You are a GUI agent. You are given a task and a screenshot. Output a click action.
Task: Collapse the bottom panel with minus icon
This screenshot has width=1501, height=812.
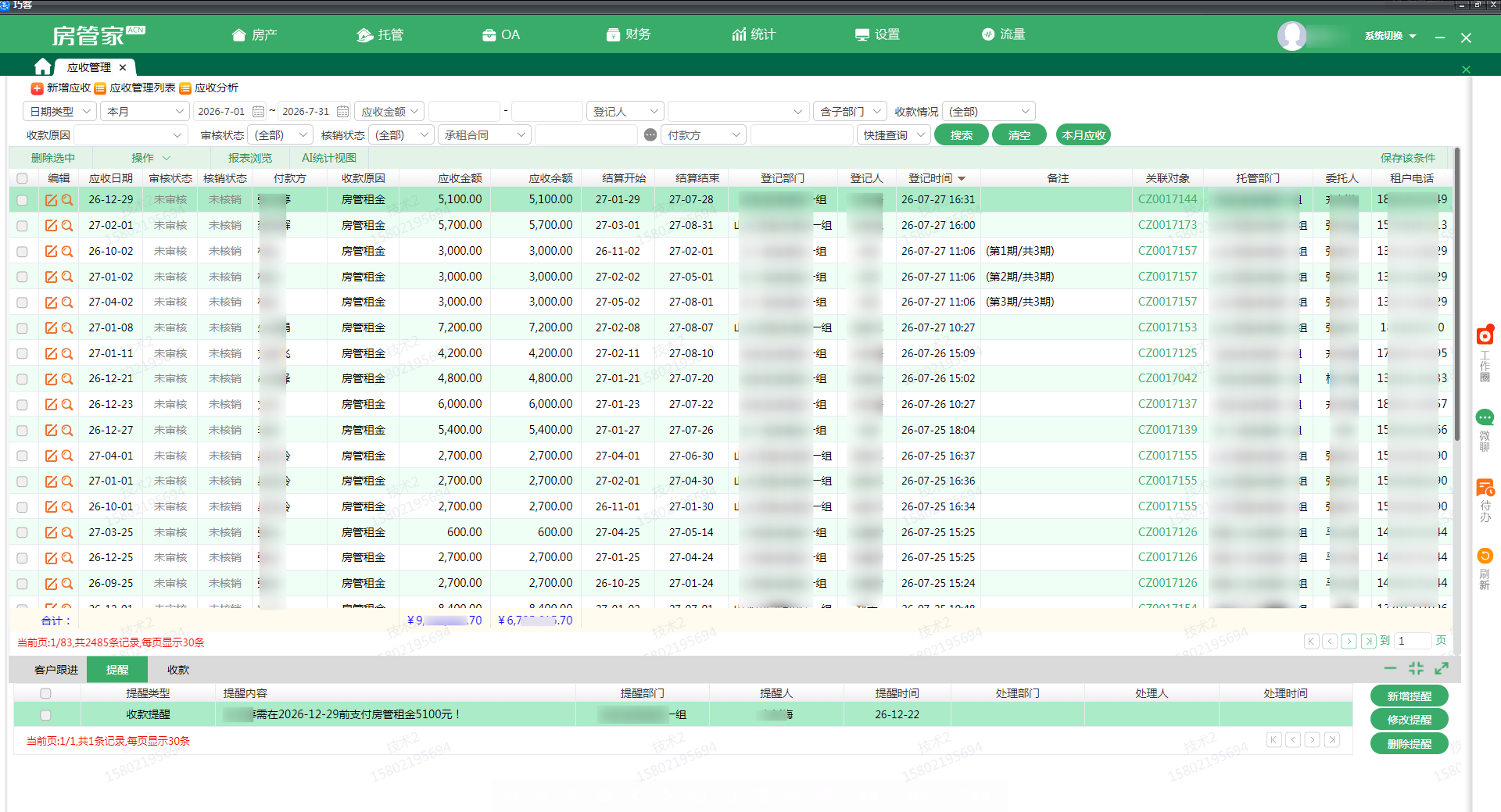[1390, 668]
